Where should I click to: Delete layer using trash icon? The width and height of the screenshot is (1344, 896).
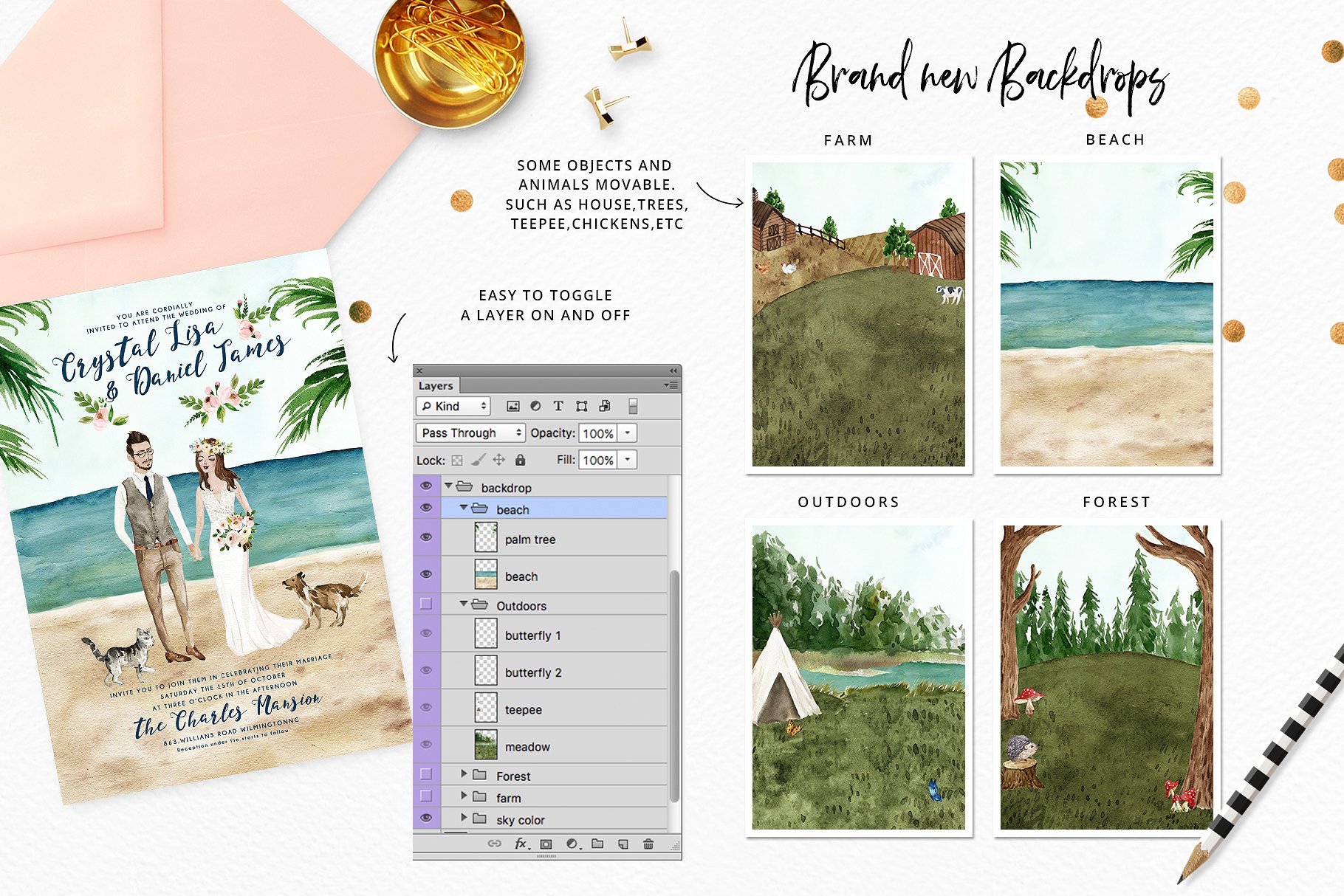(648, 844)
